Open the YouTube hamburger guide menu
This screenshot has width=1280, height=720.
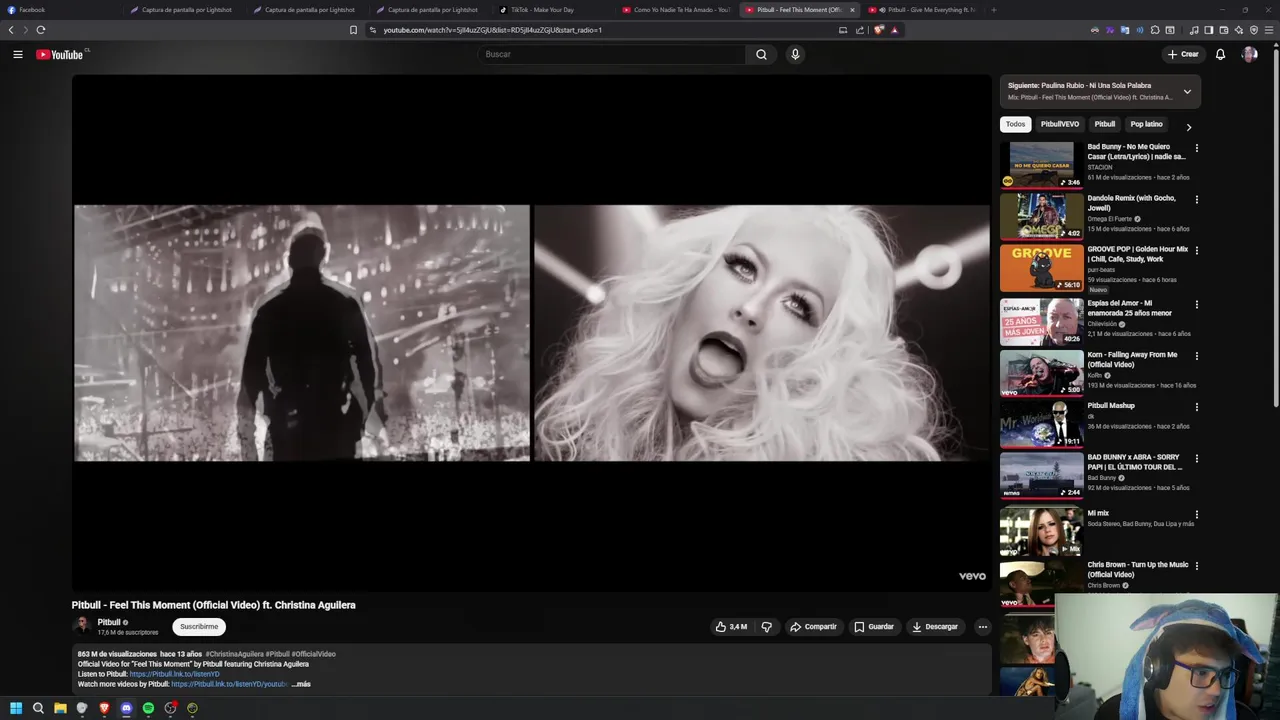click(17, 54)
